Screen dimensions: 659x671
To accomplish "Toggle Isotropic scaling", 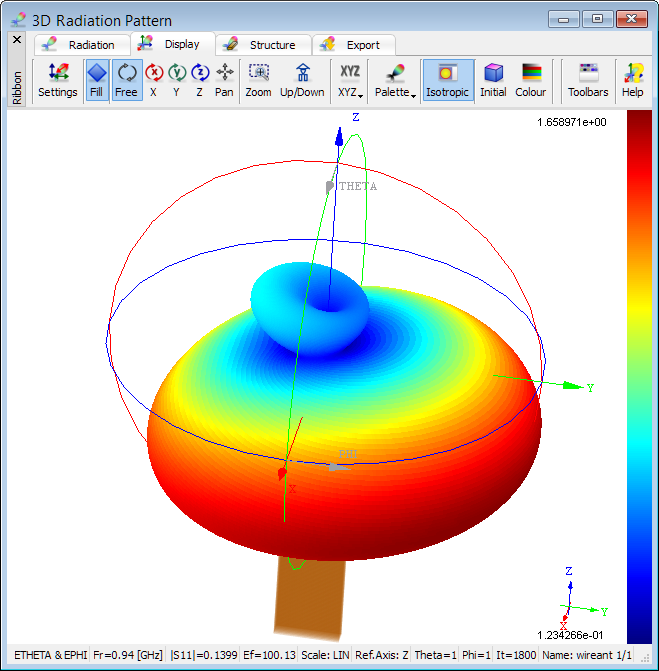I will tap(447, 81).
